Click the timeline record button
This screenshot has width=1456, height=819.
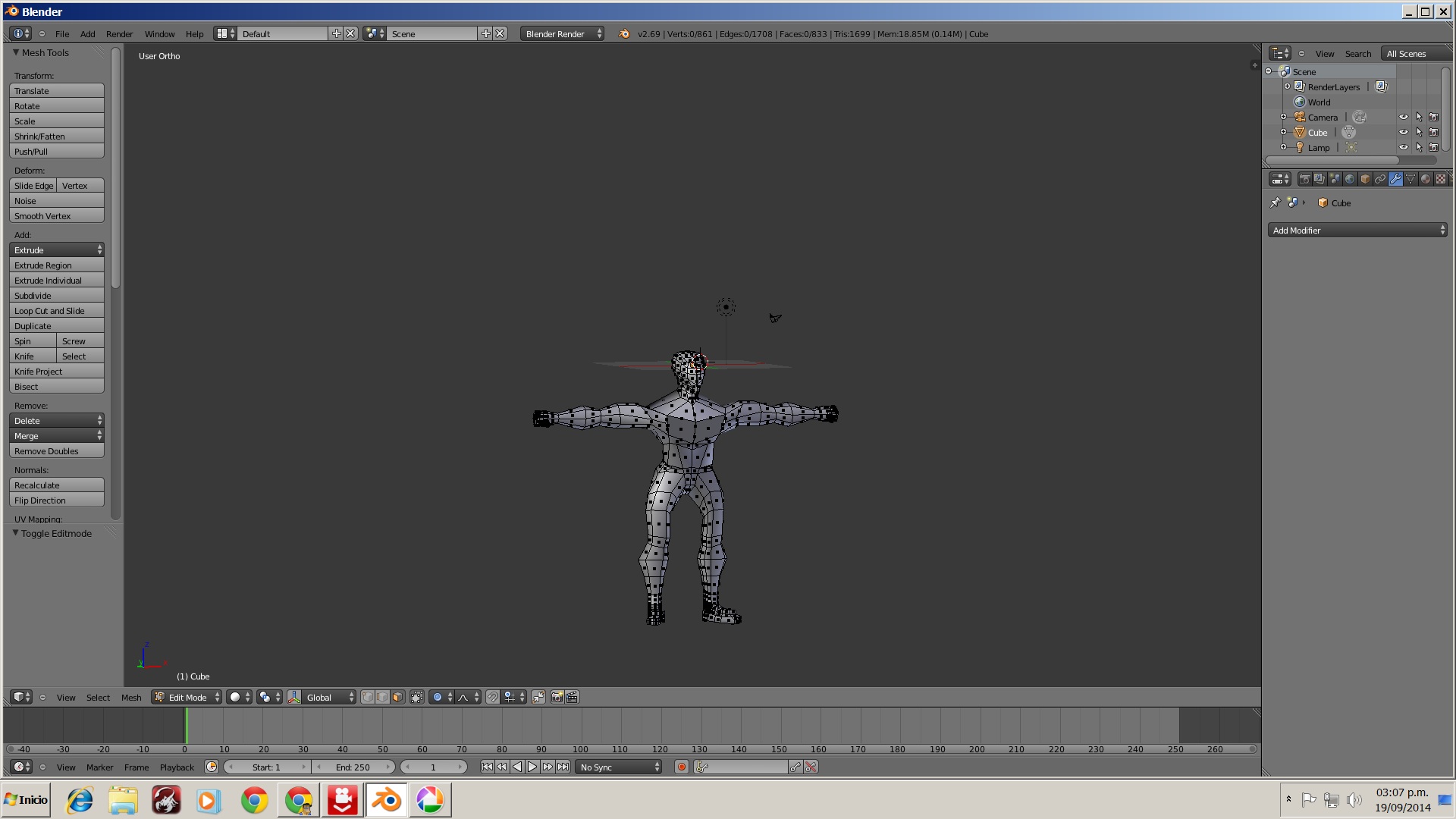(682, 767)
